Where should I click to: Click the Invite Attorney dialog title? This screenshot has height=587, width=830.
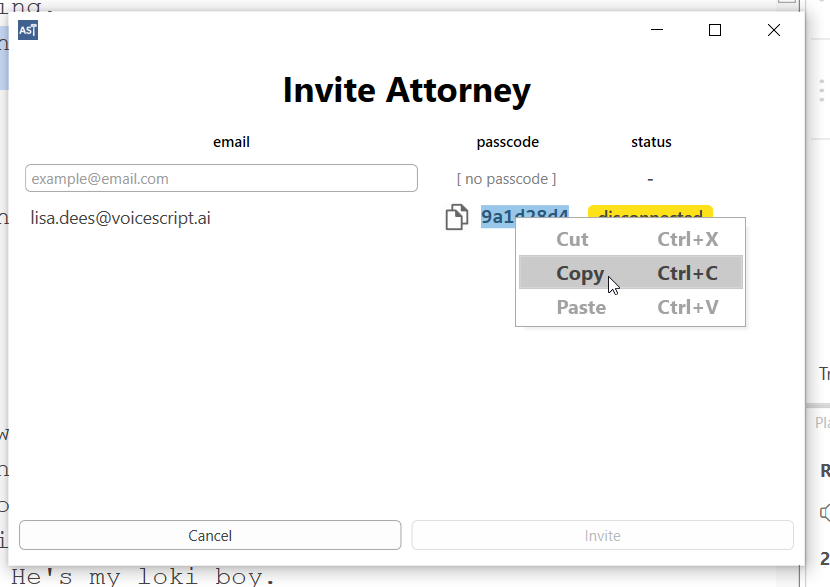pos(406,90)
